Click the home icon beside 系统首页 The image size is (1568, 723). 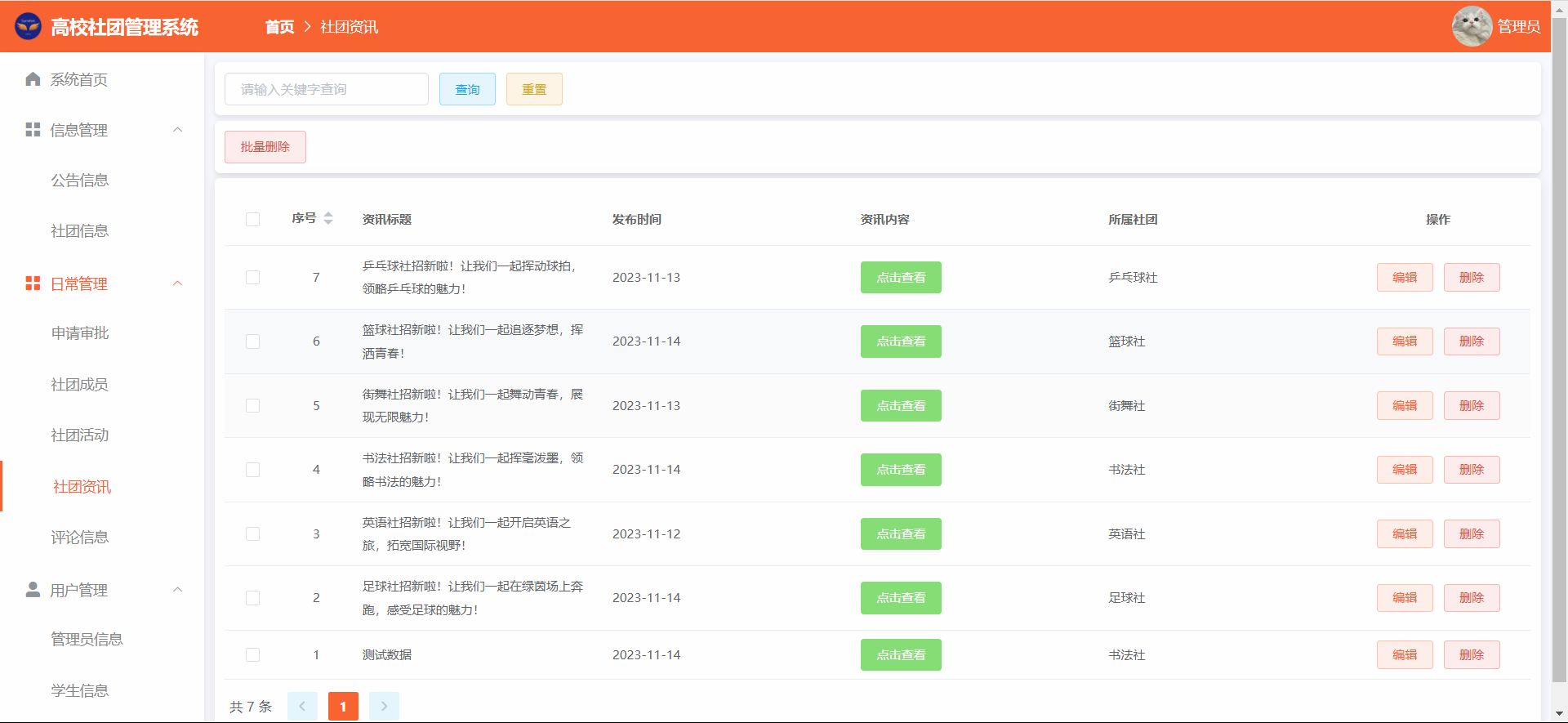(x=33, y=79)
